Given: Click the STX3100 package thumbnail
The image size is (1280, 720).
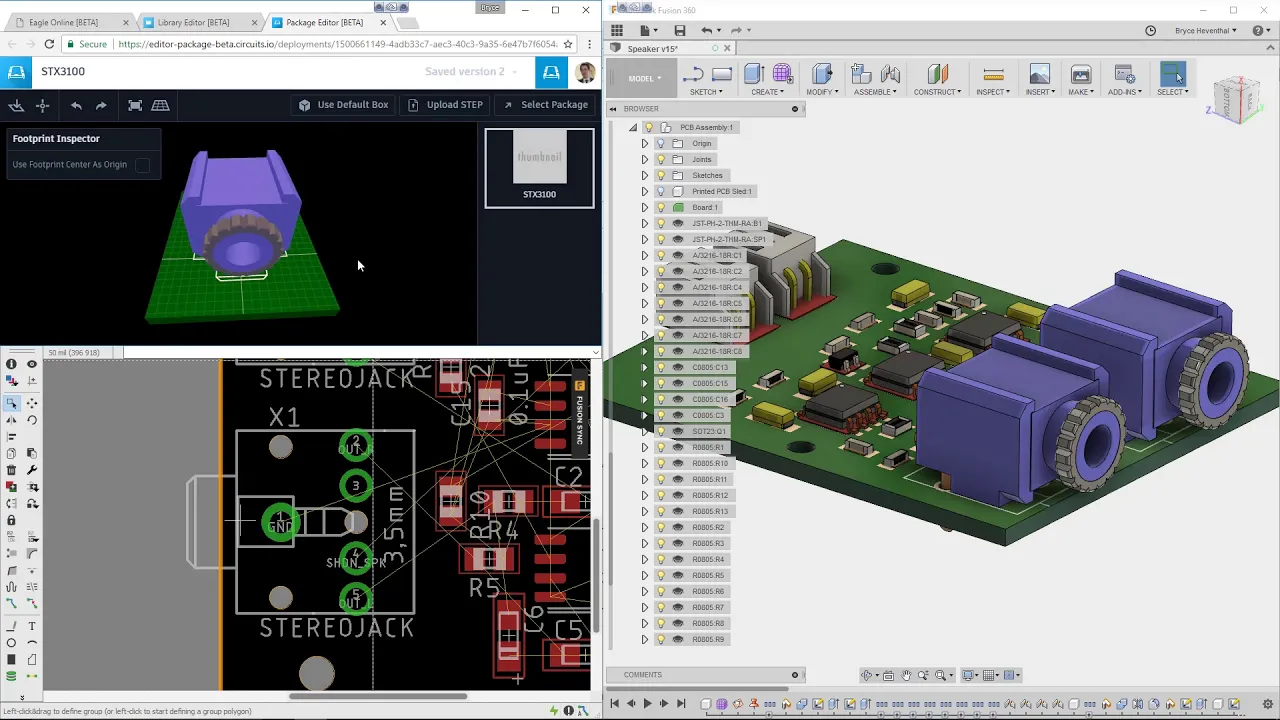Looking at the screenshot, I should (539, 168).
